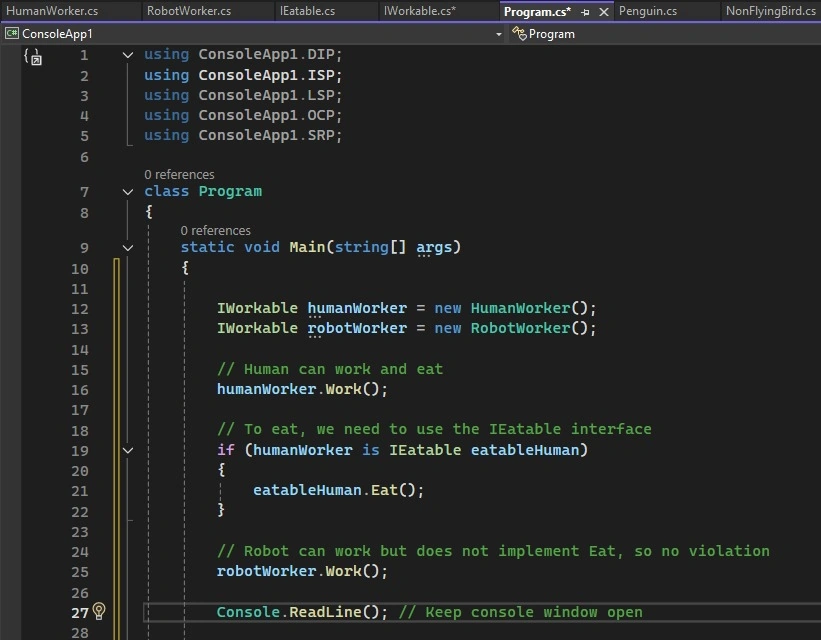Viewport: 821px width, 640px height.
Task: Click the code structure icon beside line 1
Action: [32, 56]
